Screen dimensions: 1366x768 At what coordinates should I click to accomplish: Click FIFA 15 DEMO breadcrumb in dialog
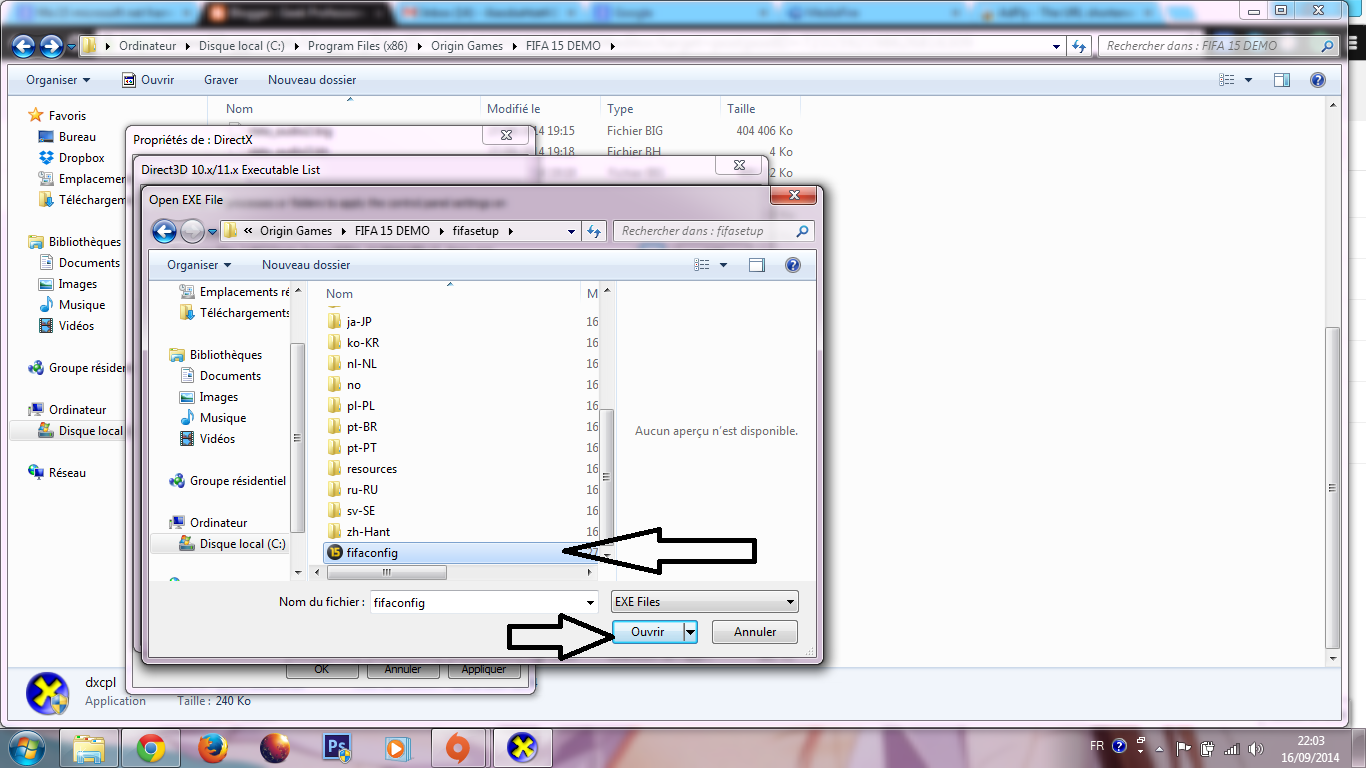[392, 231]
